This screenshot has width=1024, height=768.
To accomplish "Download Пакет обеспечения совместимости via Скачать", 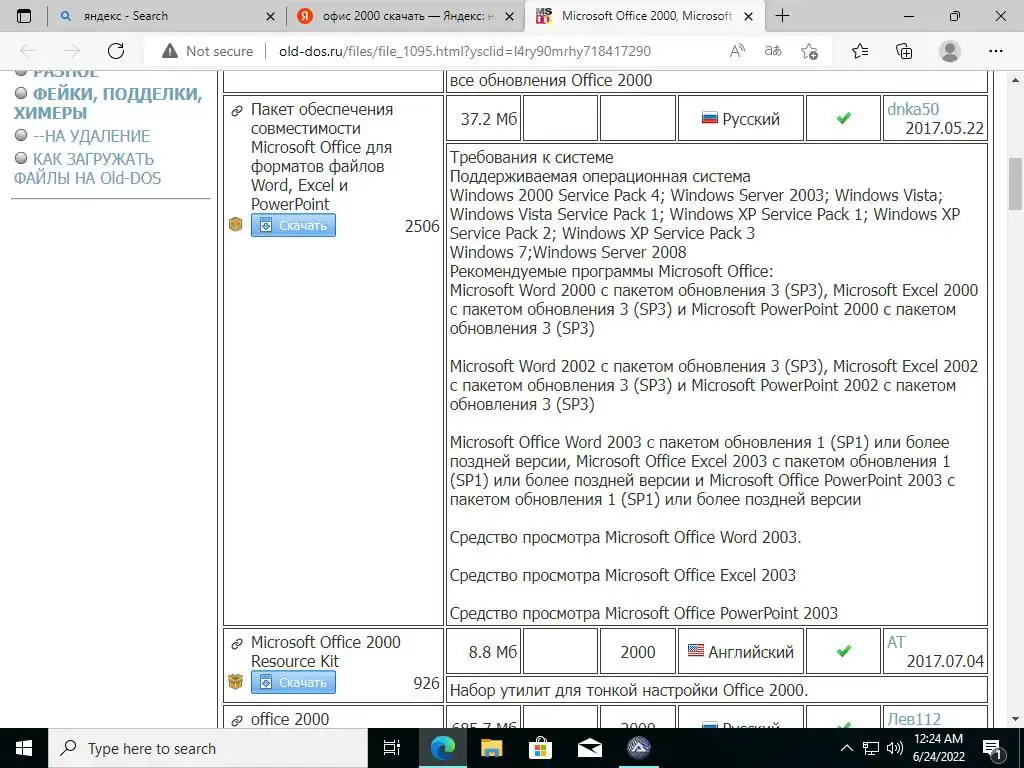I will (293, 225).
